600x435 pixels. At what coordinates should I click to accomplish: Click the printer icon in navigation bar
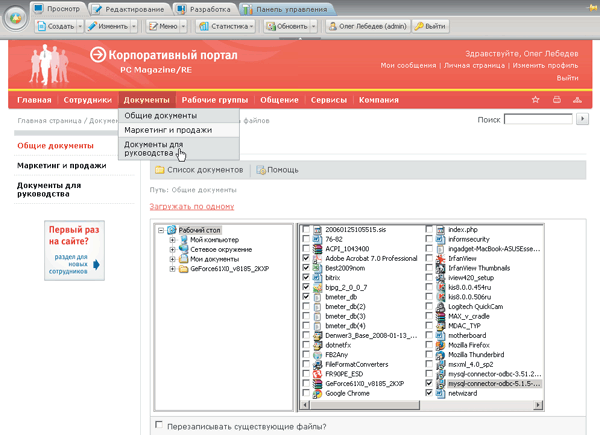pyautogui.click(x=557, y=100)
